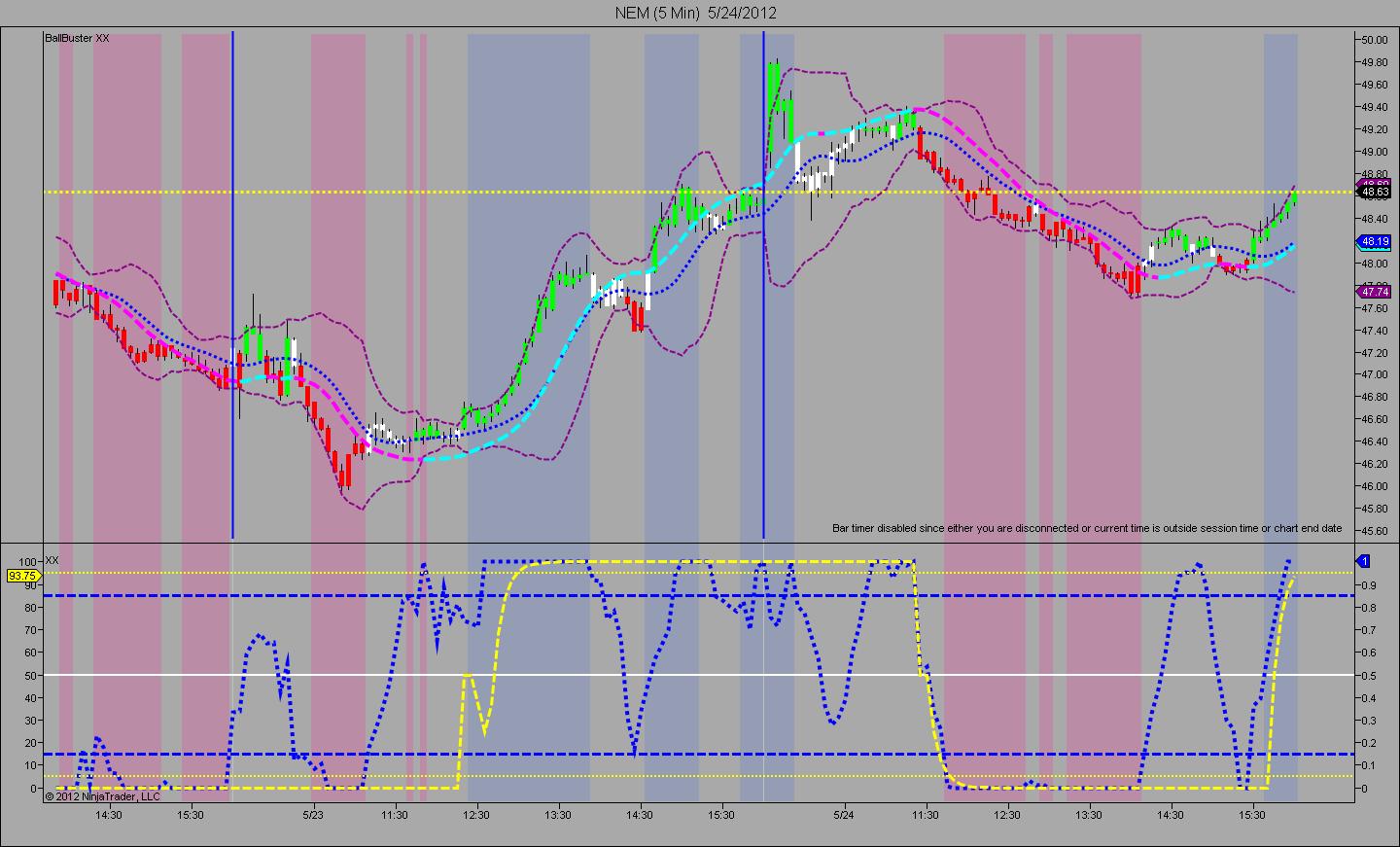1400x847 pixels.
Task: Click the 0.8 label on oscillator right scale
Action: tap(1368, 608)
